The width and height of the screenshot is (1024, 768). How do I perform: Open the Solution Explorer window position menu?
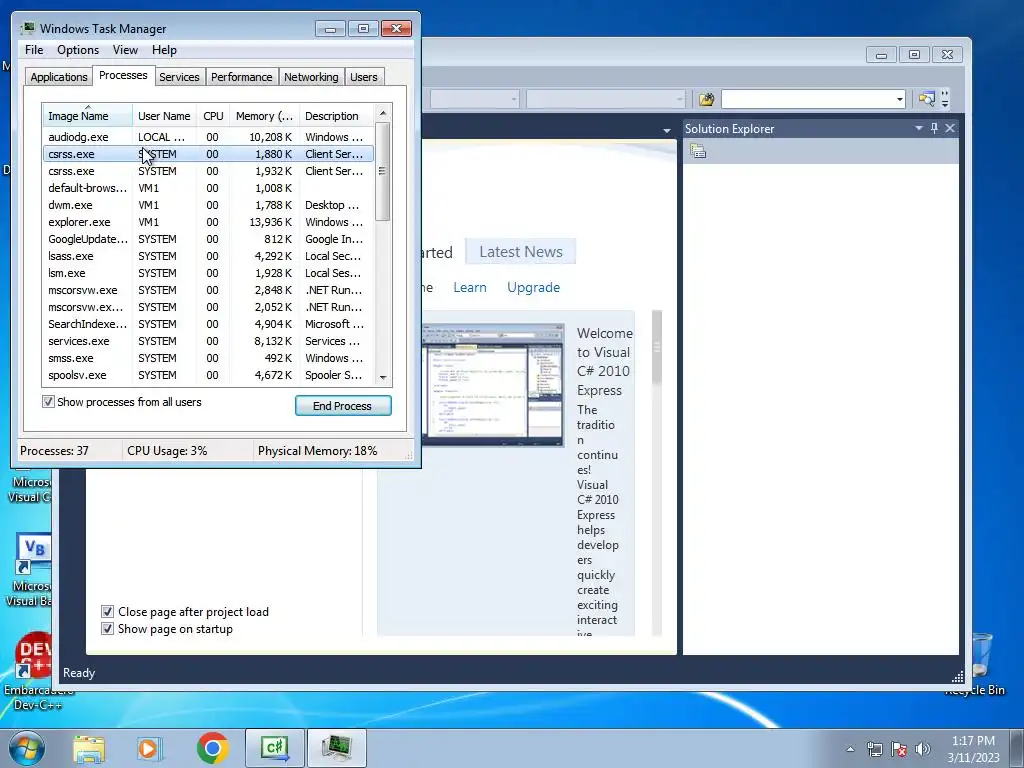pos(919,129)
